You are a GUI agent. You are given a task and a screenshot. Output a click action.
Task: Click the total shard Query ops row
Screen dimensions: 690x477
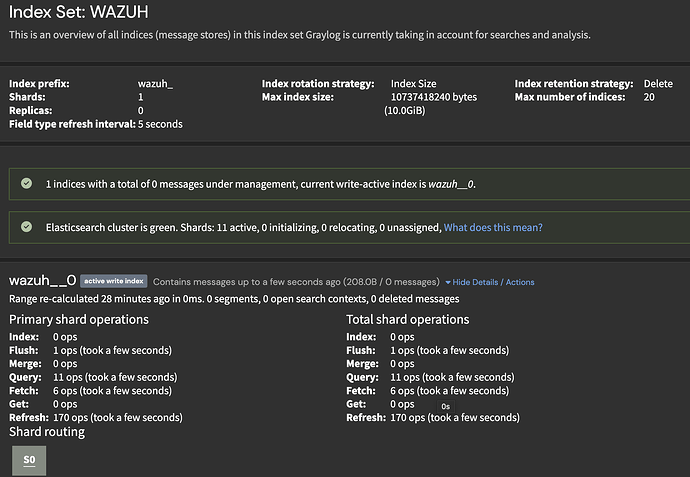430,377
